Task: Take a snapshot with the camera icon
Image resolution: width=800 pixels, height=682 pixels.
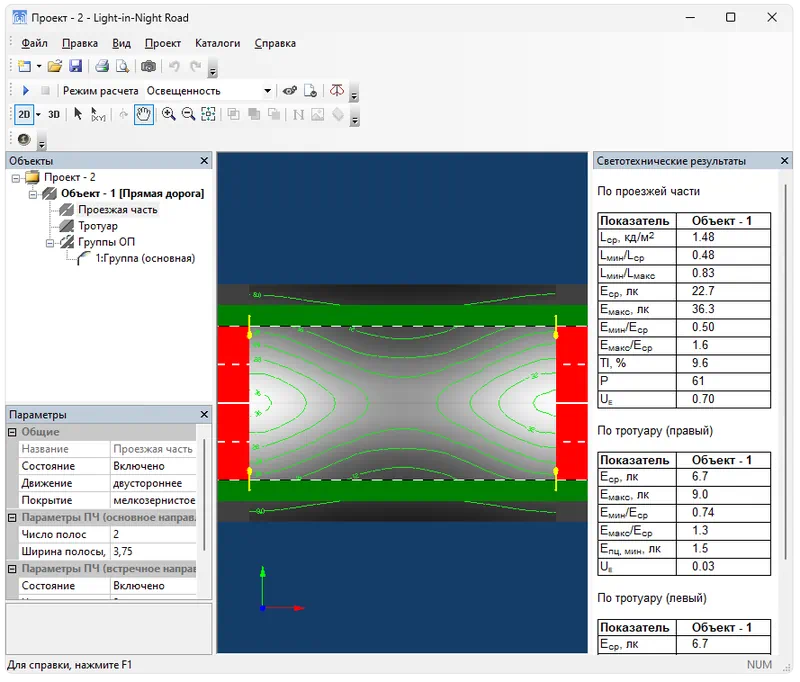Action: [148, 66]
